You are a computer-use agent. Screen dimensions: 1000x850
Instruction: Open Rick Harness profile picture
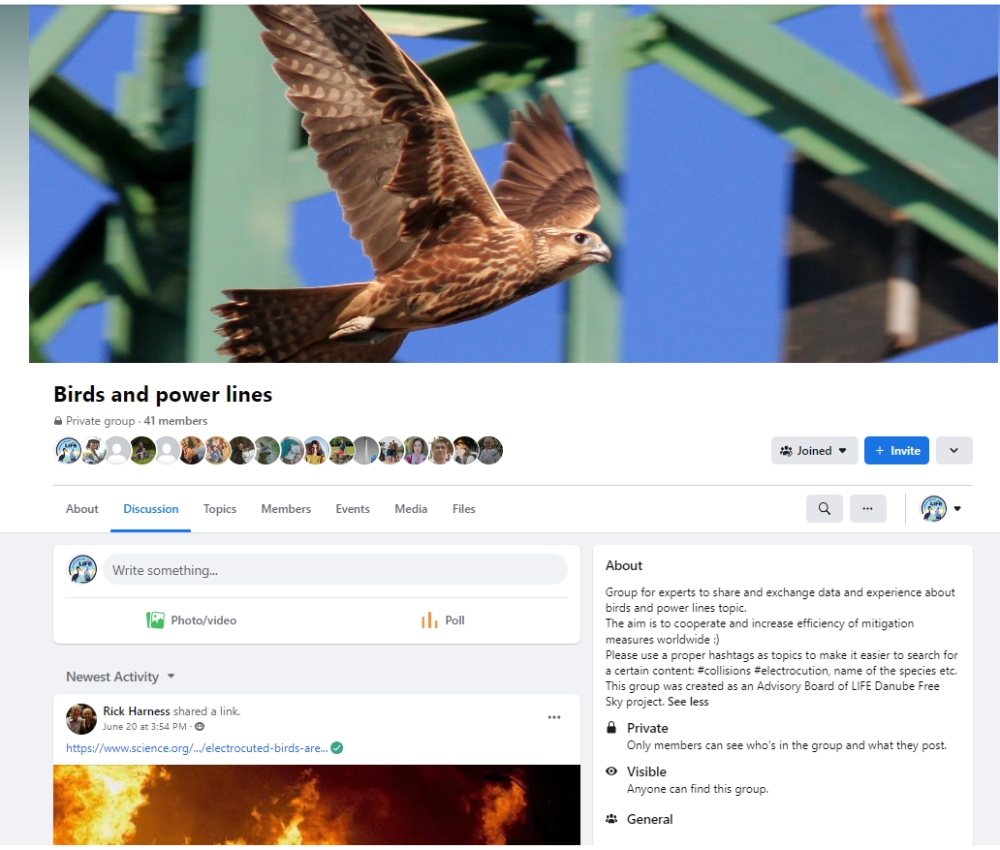[x=81, y=719]
